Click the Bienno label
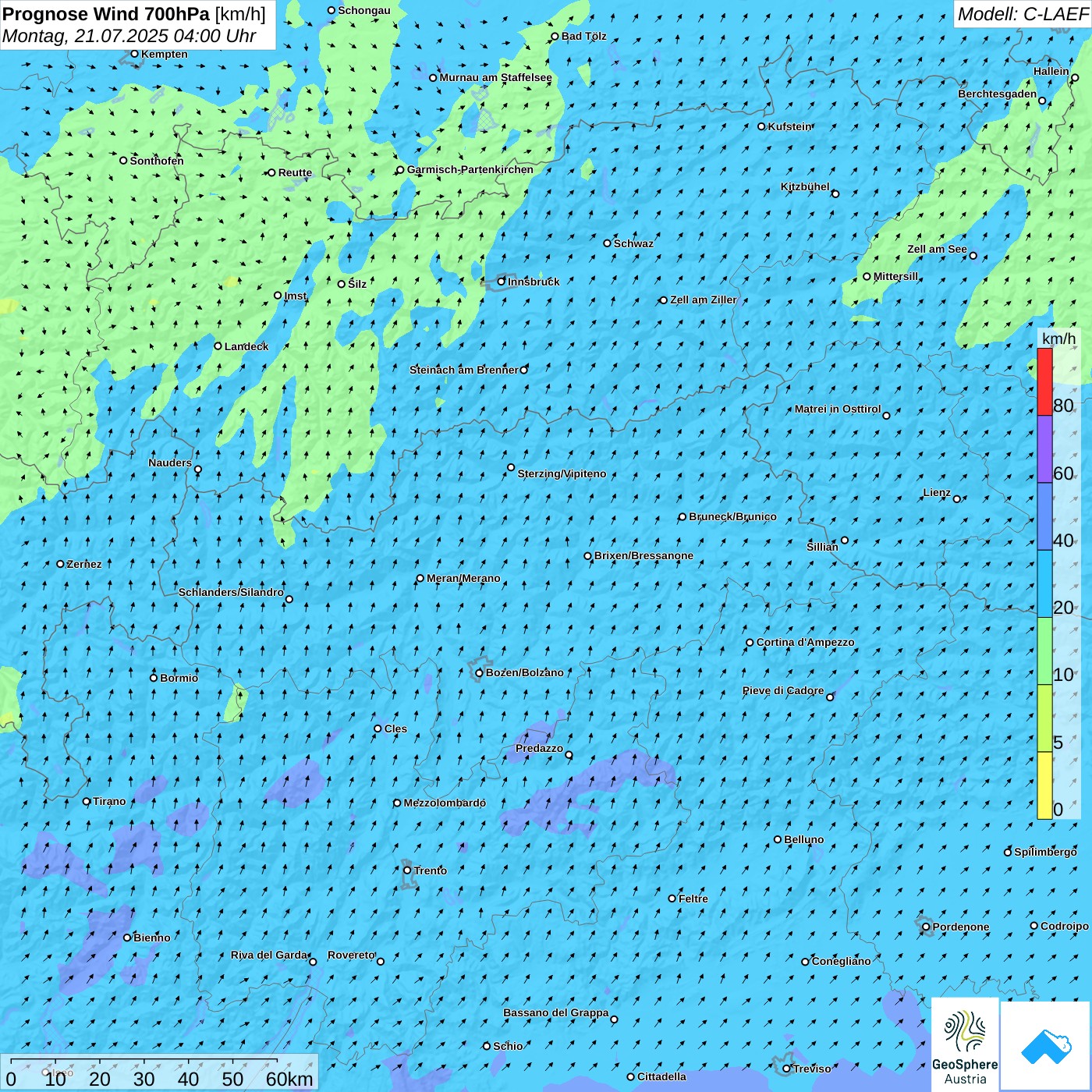This screenshot has width=1092, height=1092. point(152,938)
